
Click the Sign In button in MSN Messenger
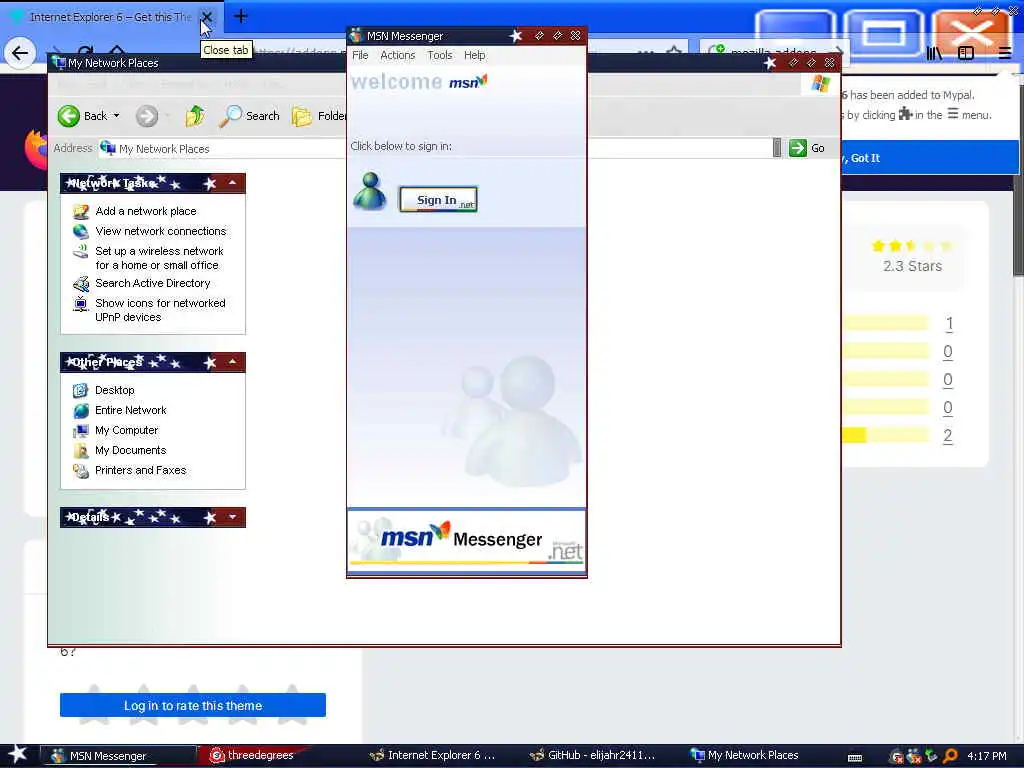tap(438, 200)
